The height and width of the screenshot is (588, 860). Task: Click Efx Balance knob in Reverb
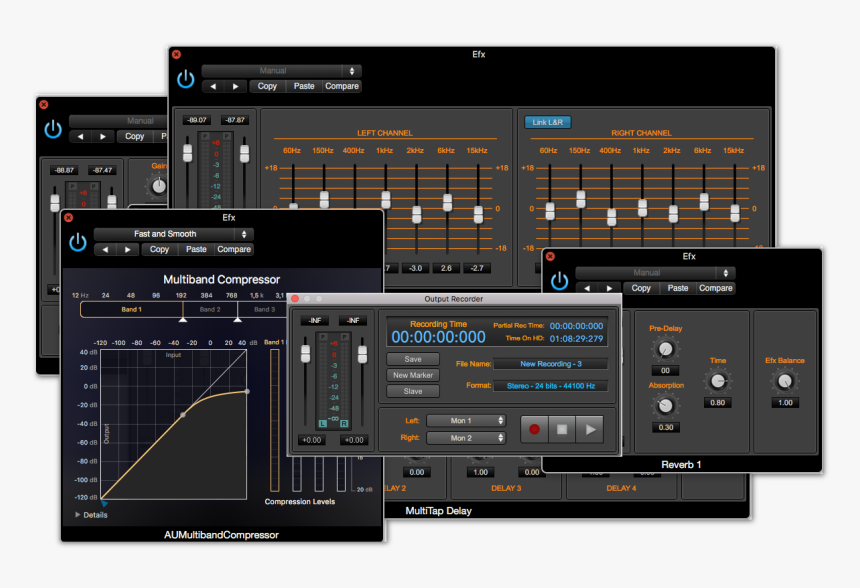tap(785, 381)
